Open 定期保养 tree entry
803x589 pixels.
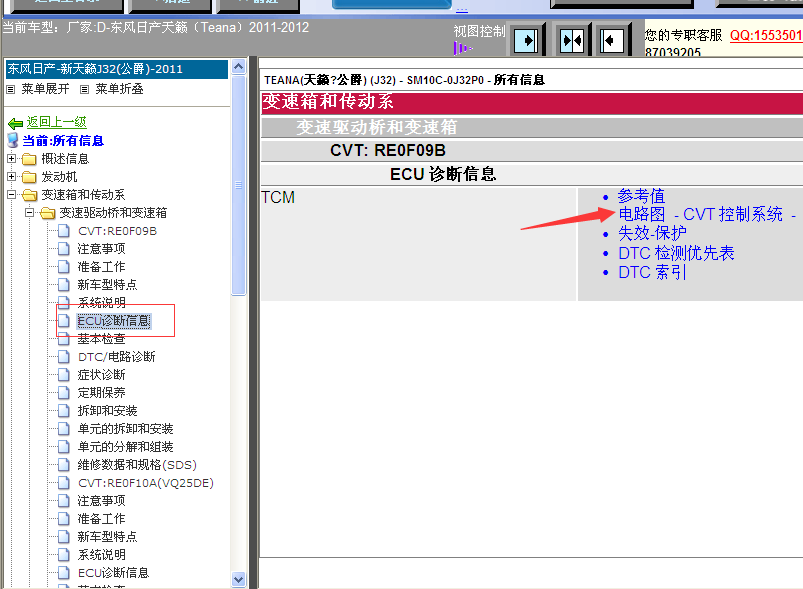101,393
